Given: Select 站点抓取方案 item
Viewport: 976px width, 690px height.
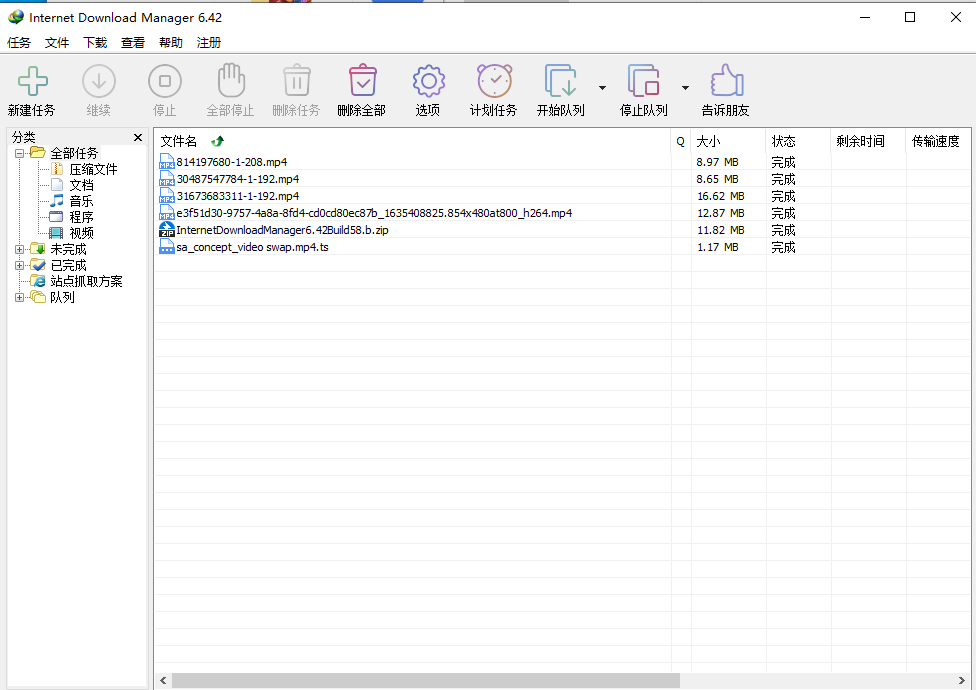Looking at the screenshot, I should 86,281.
